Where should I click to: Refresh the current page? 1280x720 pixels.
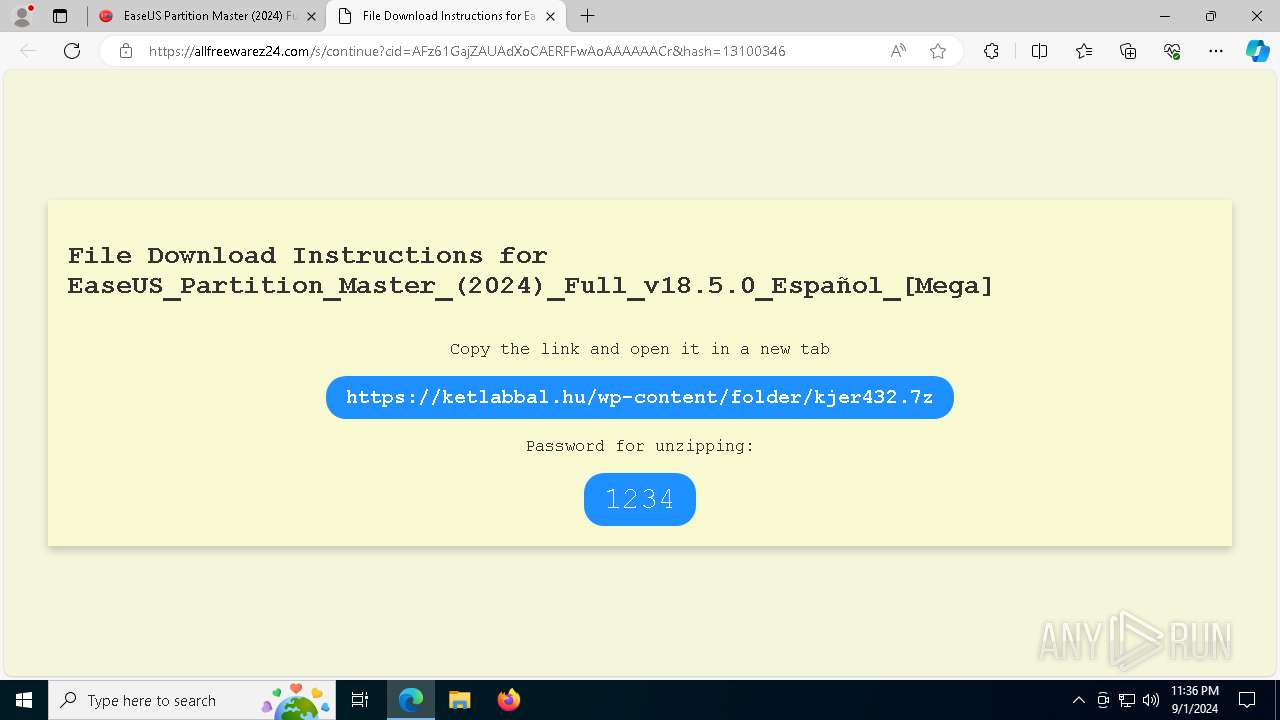click(72, 51)
